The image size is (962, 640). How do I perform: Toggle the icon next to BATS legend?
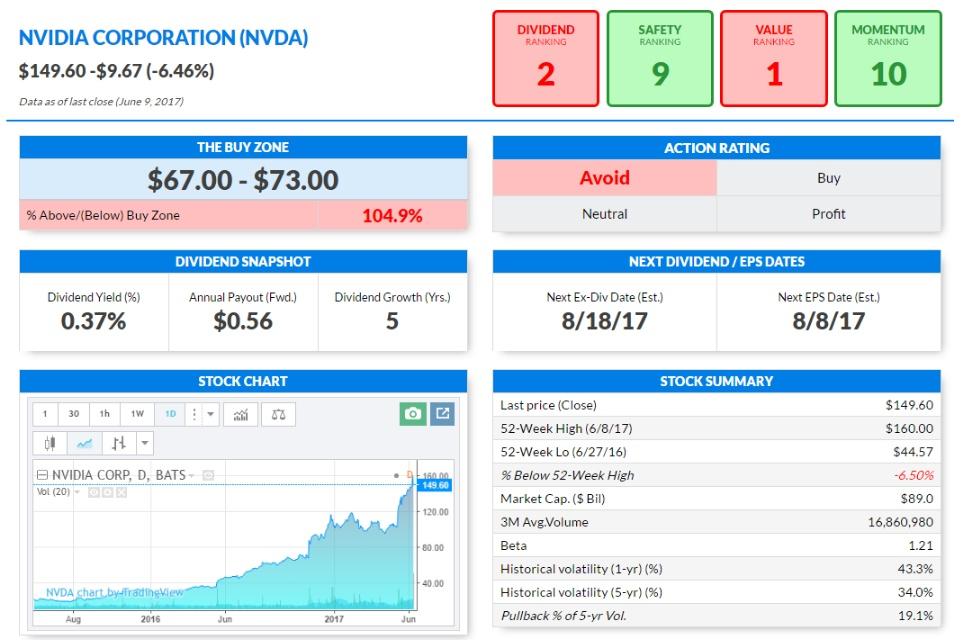coord(209,475)
